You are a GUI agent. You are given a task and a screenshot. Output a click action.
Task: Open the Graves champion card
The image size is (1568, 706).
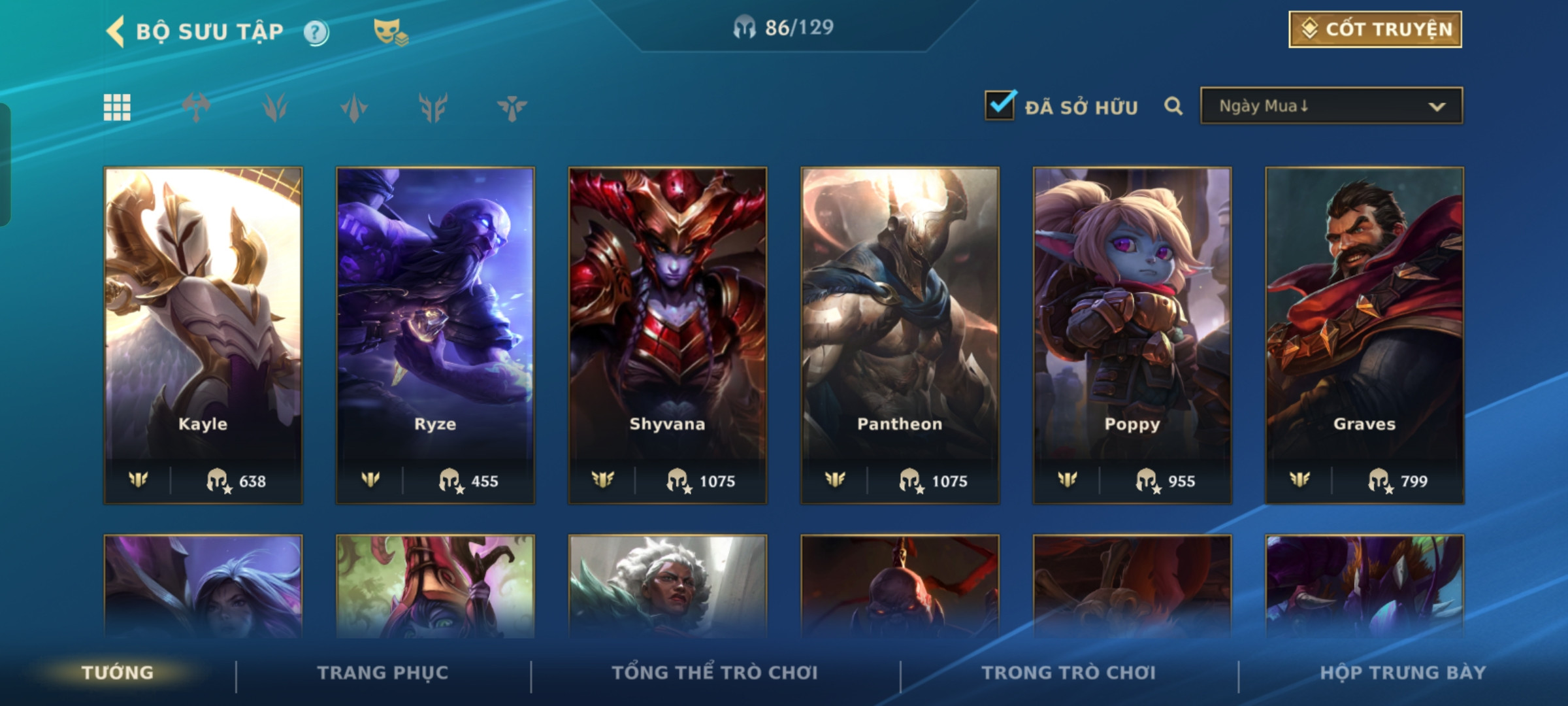(x=1364, y=335)
